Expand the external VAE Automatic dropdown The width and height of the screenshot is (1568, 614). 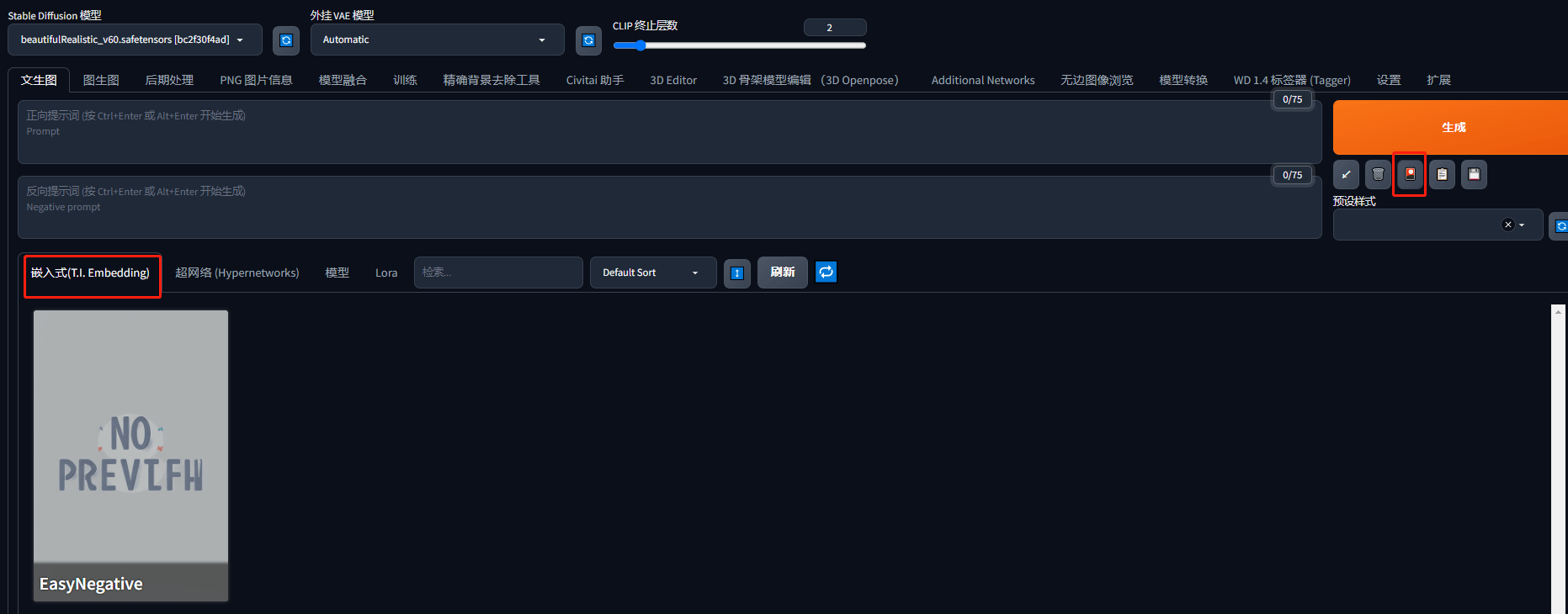tap(436, 40)
